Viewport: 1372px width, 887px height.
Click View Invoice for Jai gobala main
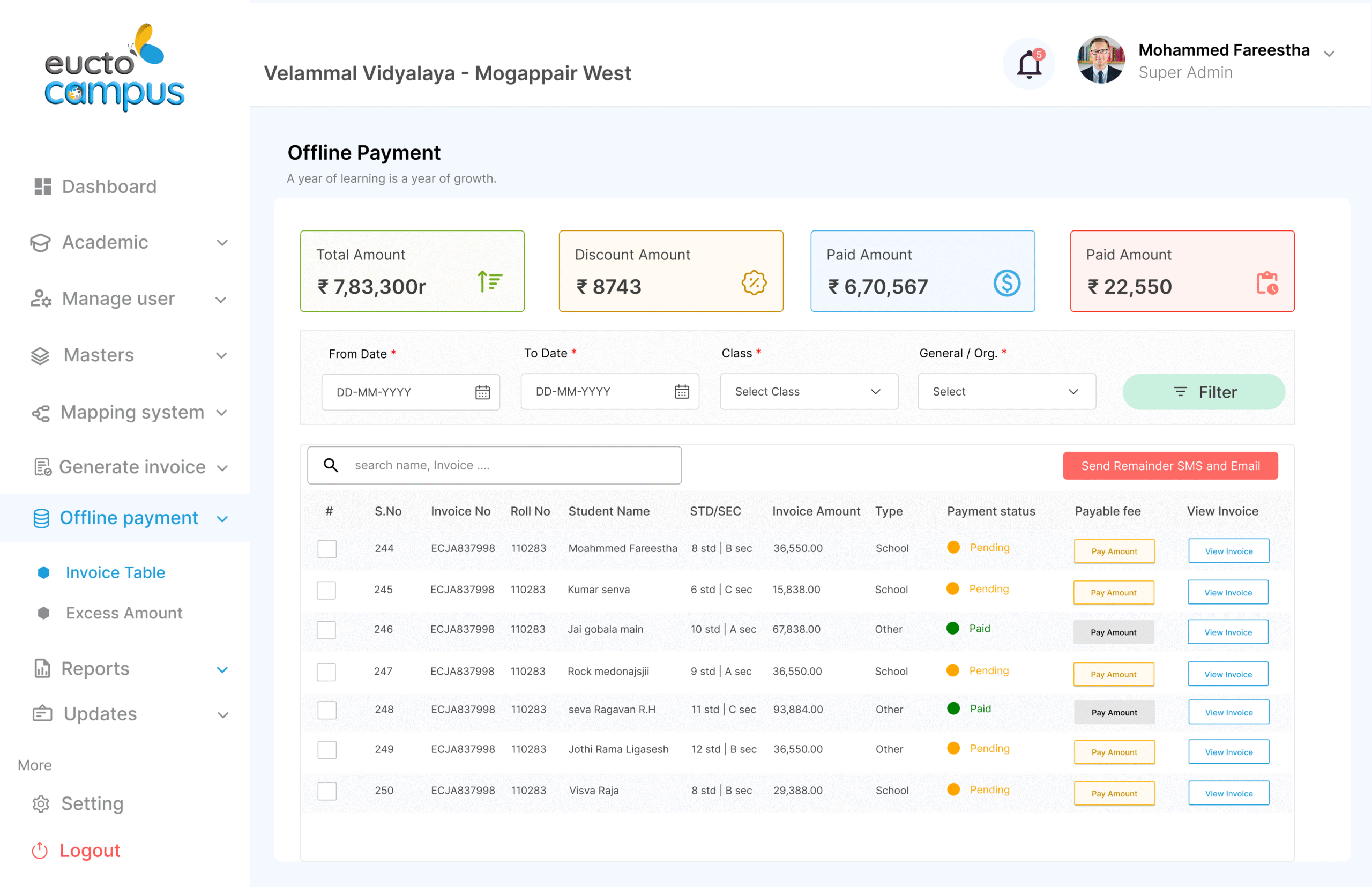pyautogui.click(x=1227, y=632)
